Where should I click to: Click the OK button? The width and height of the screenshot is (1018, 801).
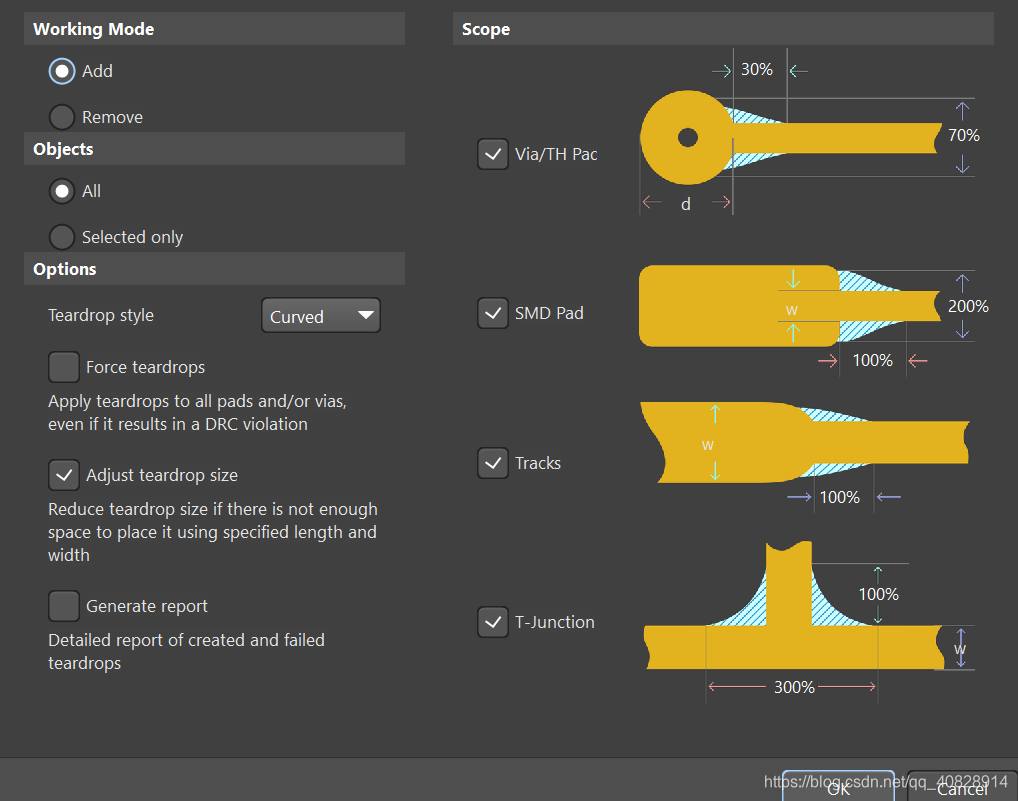tap(838, 786)
